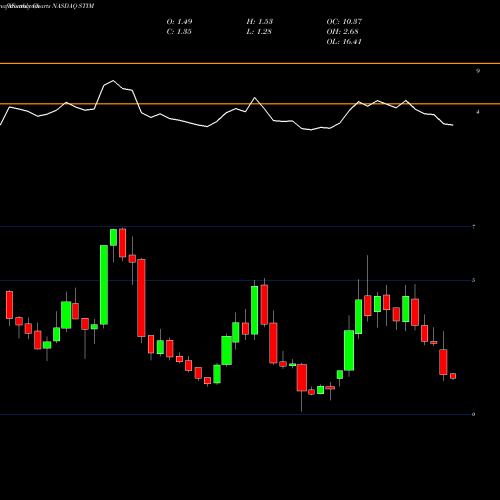Click the OC: 10.37 readout
Viewport: 500px width, 500px height.
pyautogui.click(x=344, y=21)
